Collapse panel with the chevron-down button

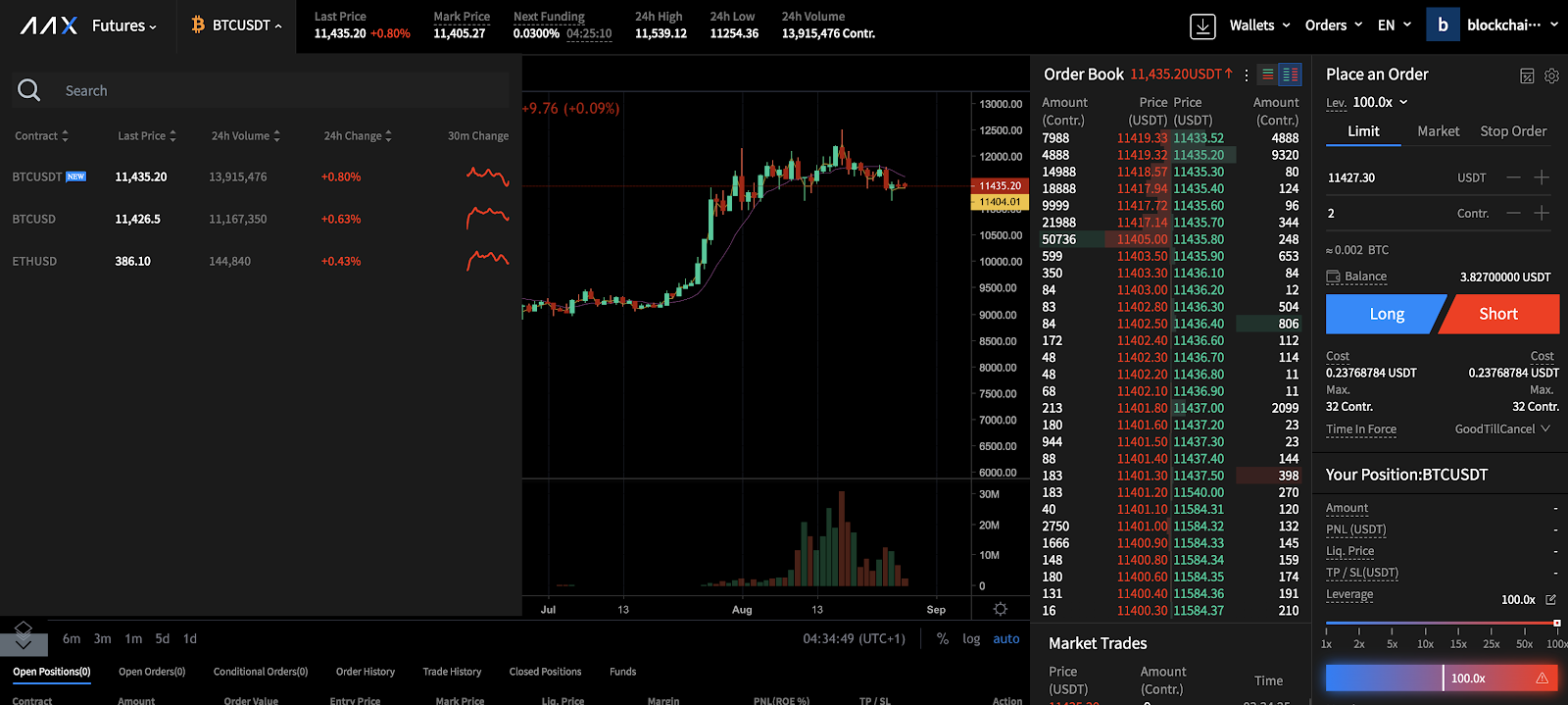pos(24,644)
